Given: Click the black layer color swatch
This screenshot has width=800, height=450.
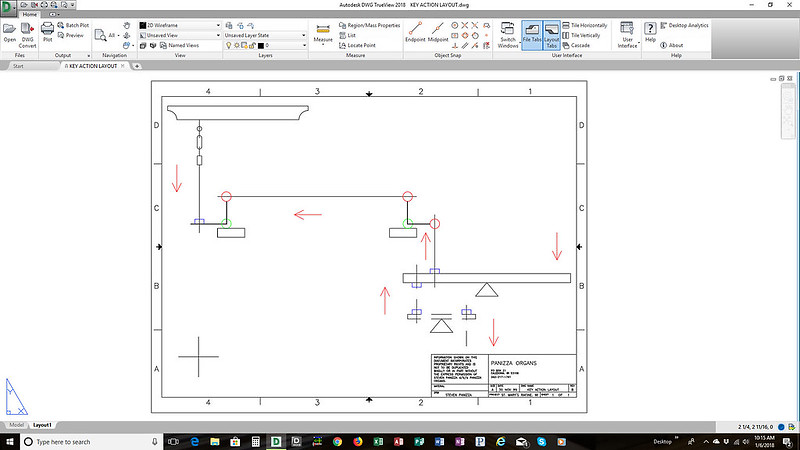Looking at the screenshot, I should point(261,45).
